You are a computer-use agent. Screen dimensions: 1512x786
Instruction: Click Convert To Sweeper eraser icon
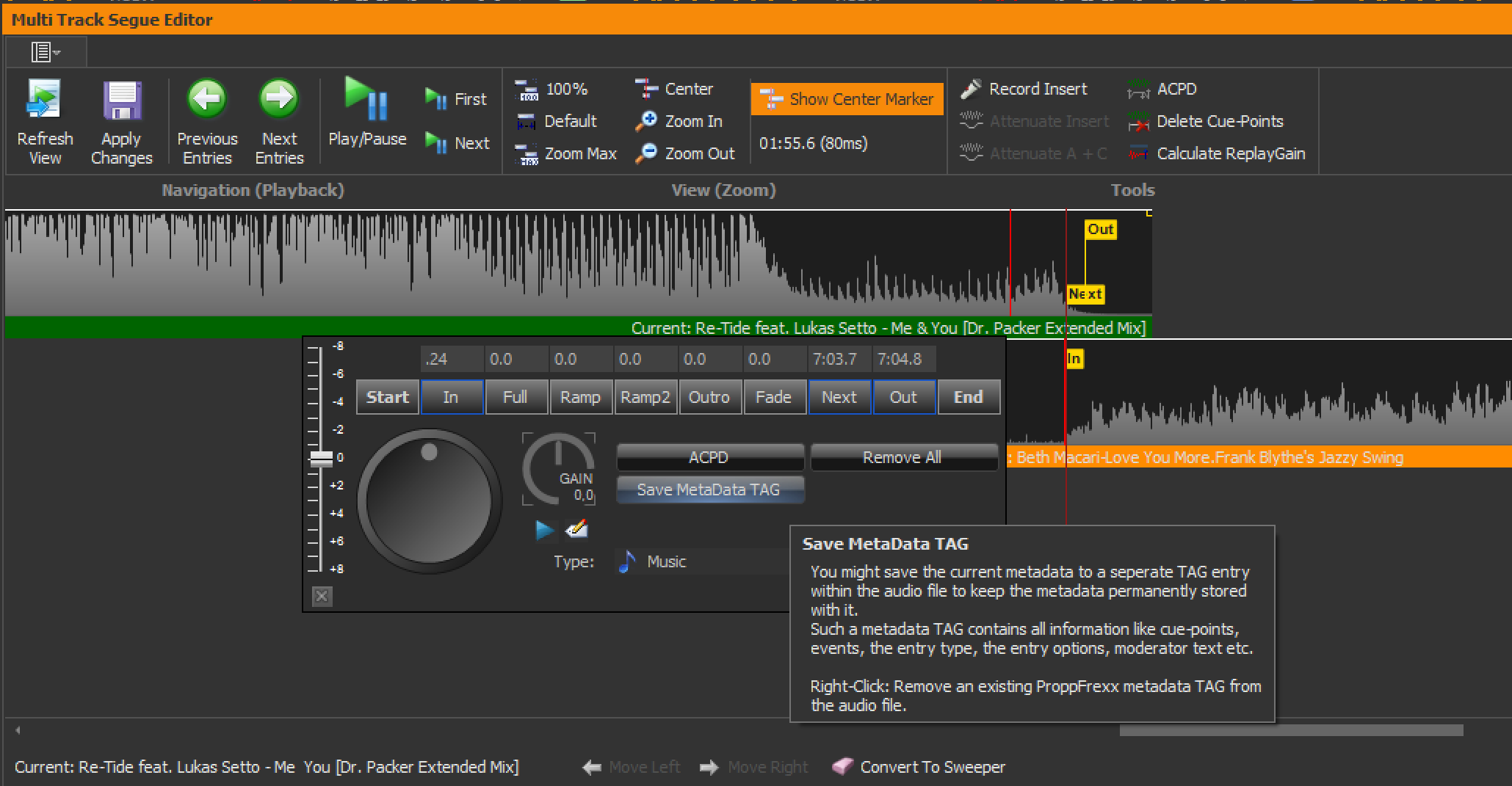(x=842, y=767)
